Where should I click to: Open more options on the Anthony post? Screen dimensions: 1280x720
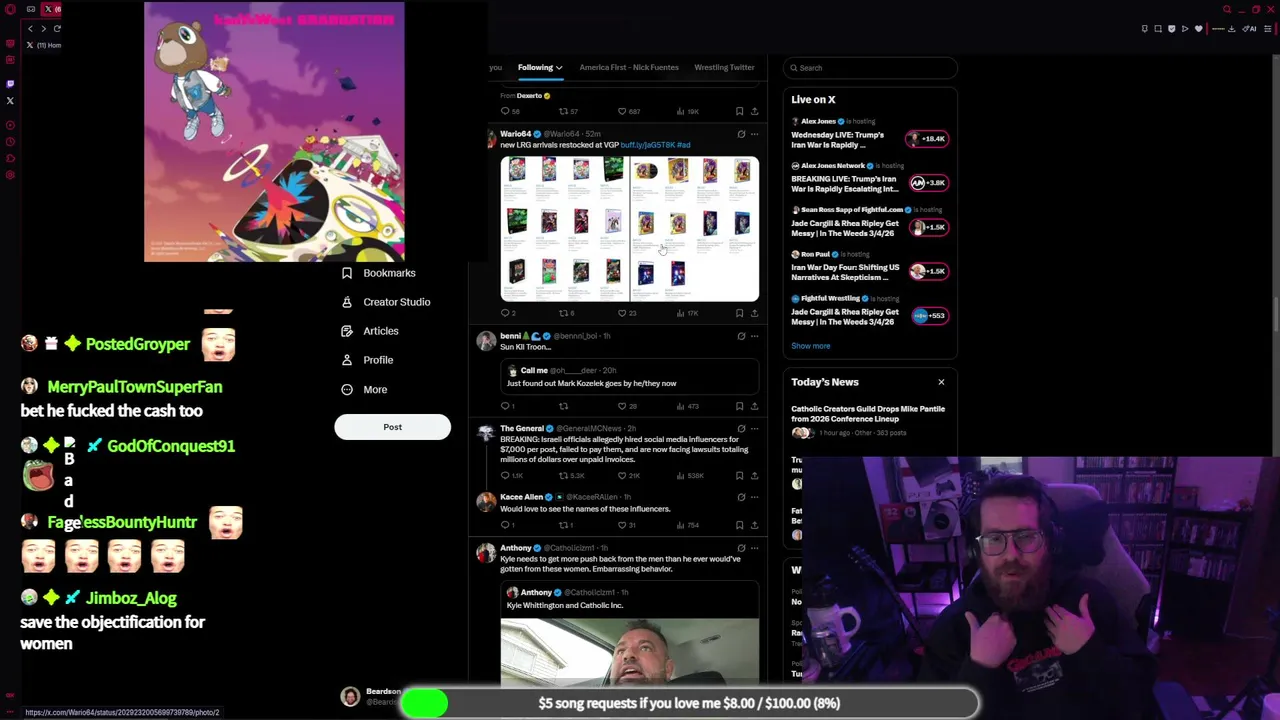[754, 548]
